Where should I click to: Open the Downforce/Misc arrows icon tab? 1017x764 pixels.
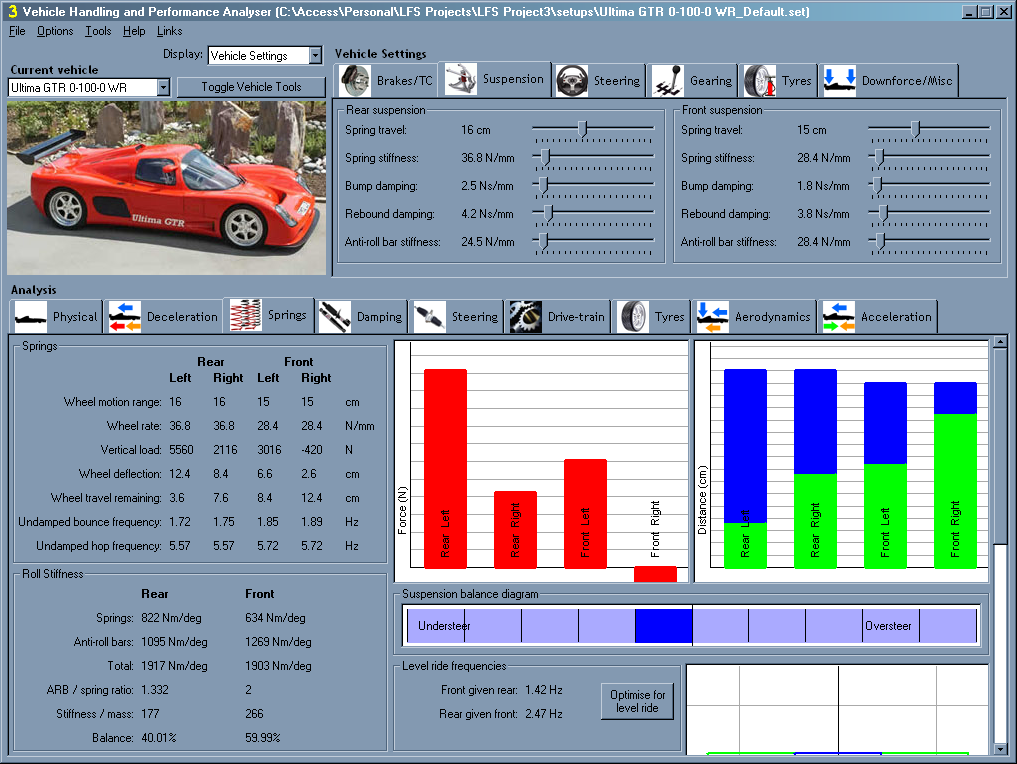point(840,80)
